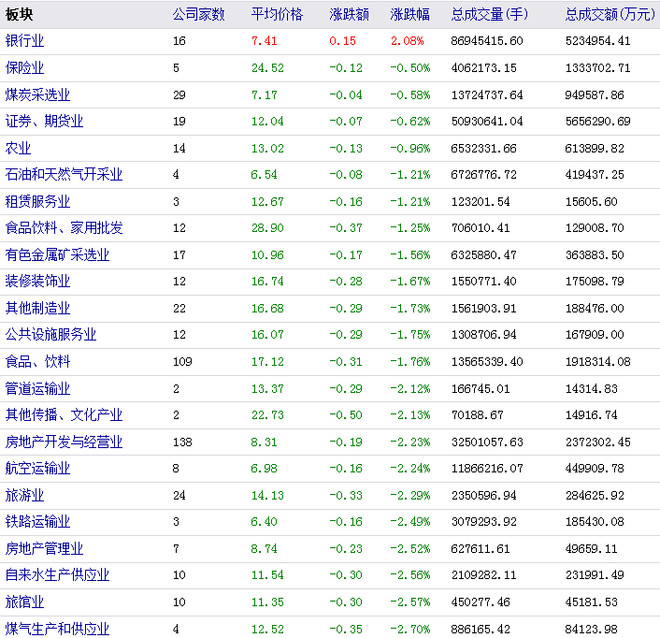Click the 煤炭采选业 sector link
Viewport: 660px width, 638px height.
click(x=37, y=95)
